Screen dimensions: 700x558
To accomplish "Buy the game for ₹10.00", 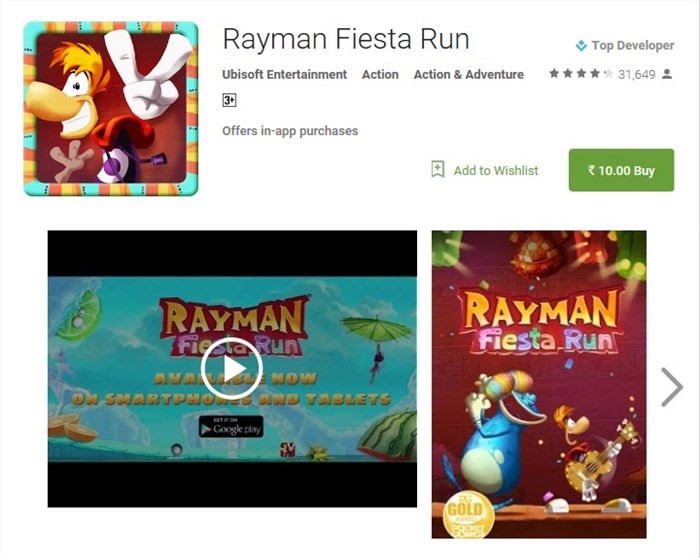I will pyautogui.click(x=621, y=170).
